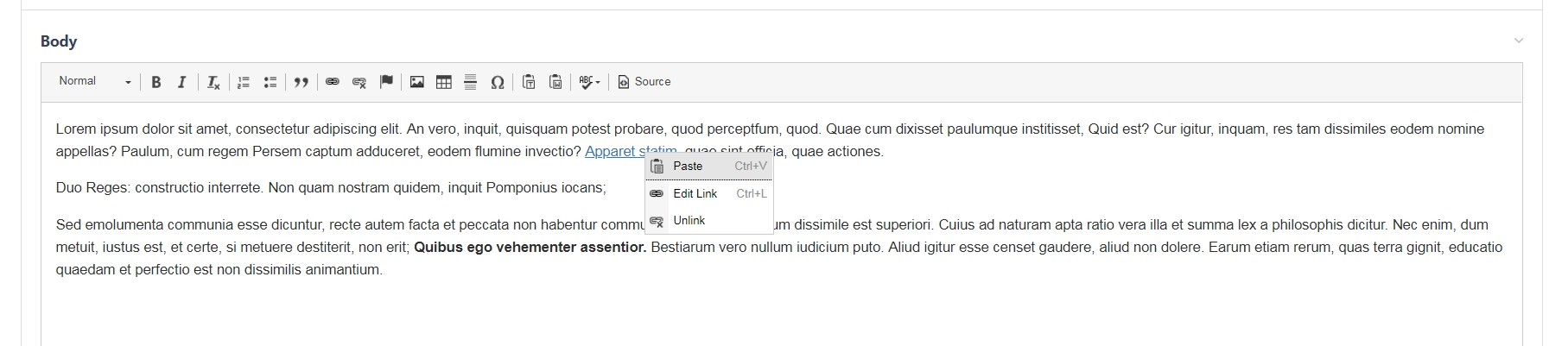Toggle italic formatting in toolbar
This screenshot has width=1568, height=346.
coord(181,82)
